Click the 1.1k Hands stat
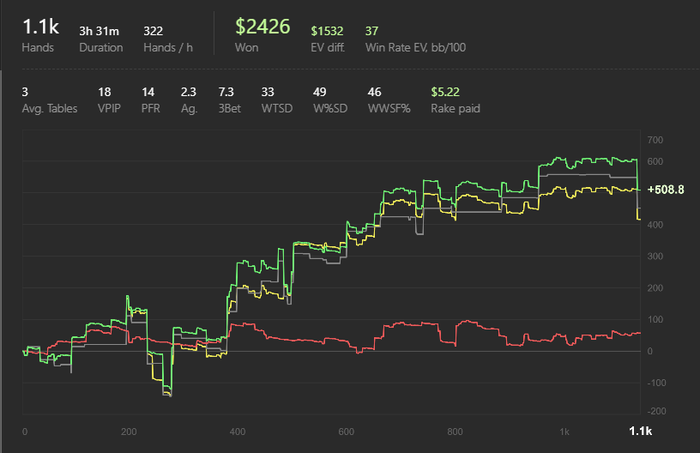 [x=40, y=35]
